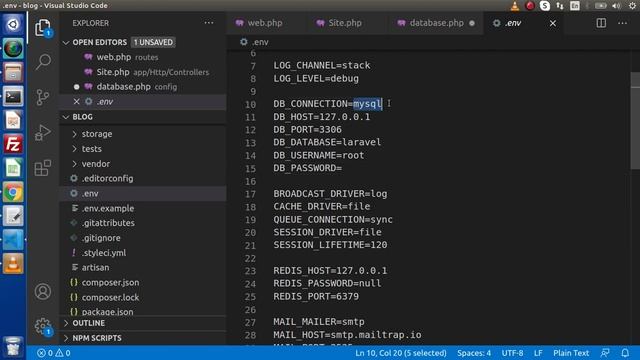640x360 pixels.
Task: Click the DB_DATABASE=laravel line
Action: point(327,142)
